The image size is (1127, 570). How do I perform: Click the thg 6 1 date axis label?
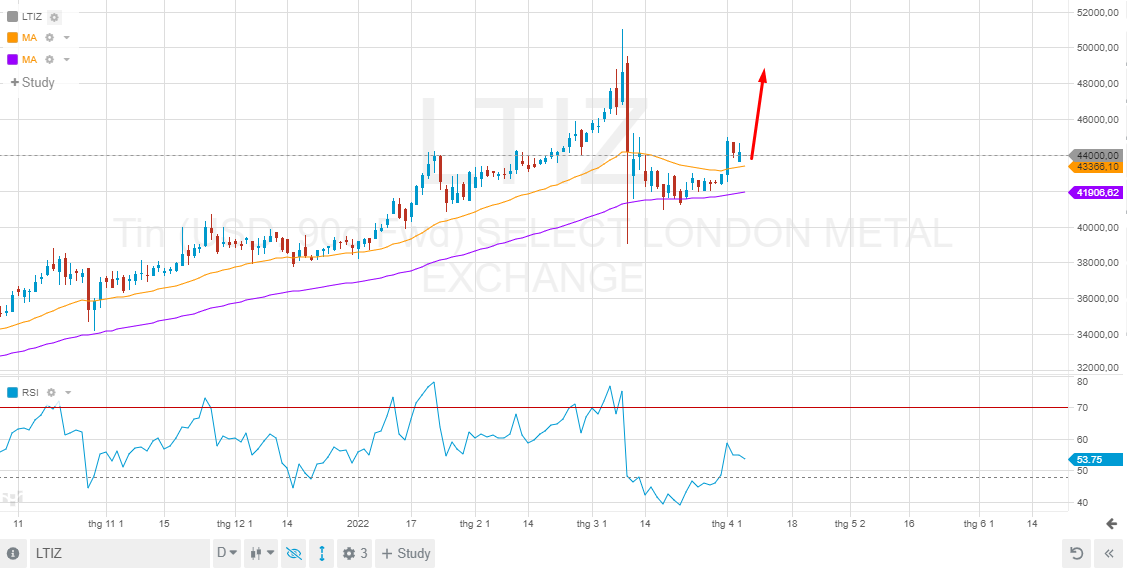[978, 524]
